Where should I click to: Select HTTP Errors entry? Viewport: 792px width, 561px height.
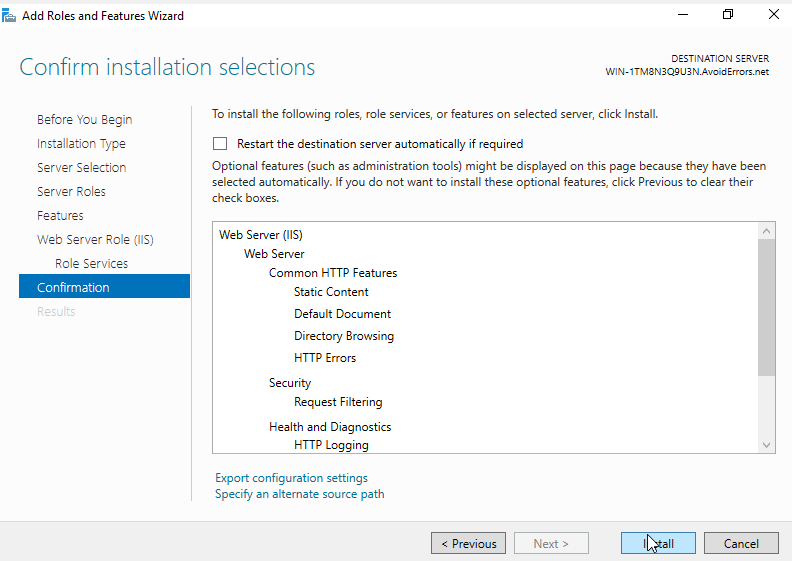pos(325,358)
